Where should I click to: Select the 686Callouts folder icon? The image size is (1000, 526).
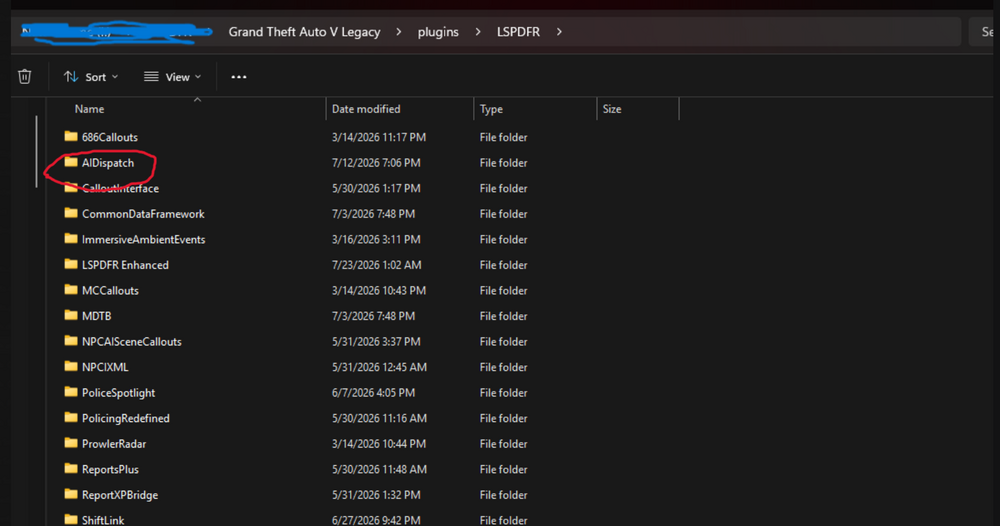[71, 136]
